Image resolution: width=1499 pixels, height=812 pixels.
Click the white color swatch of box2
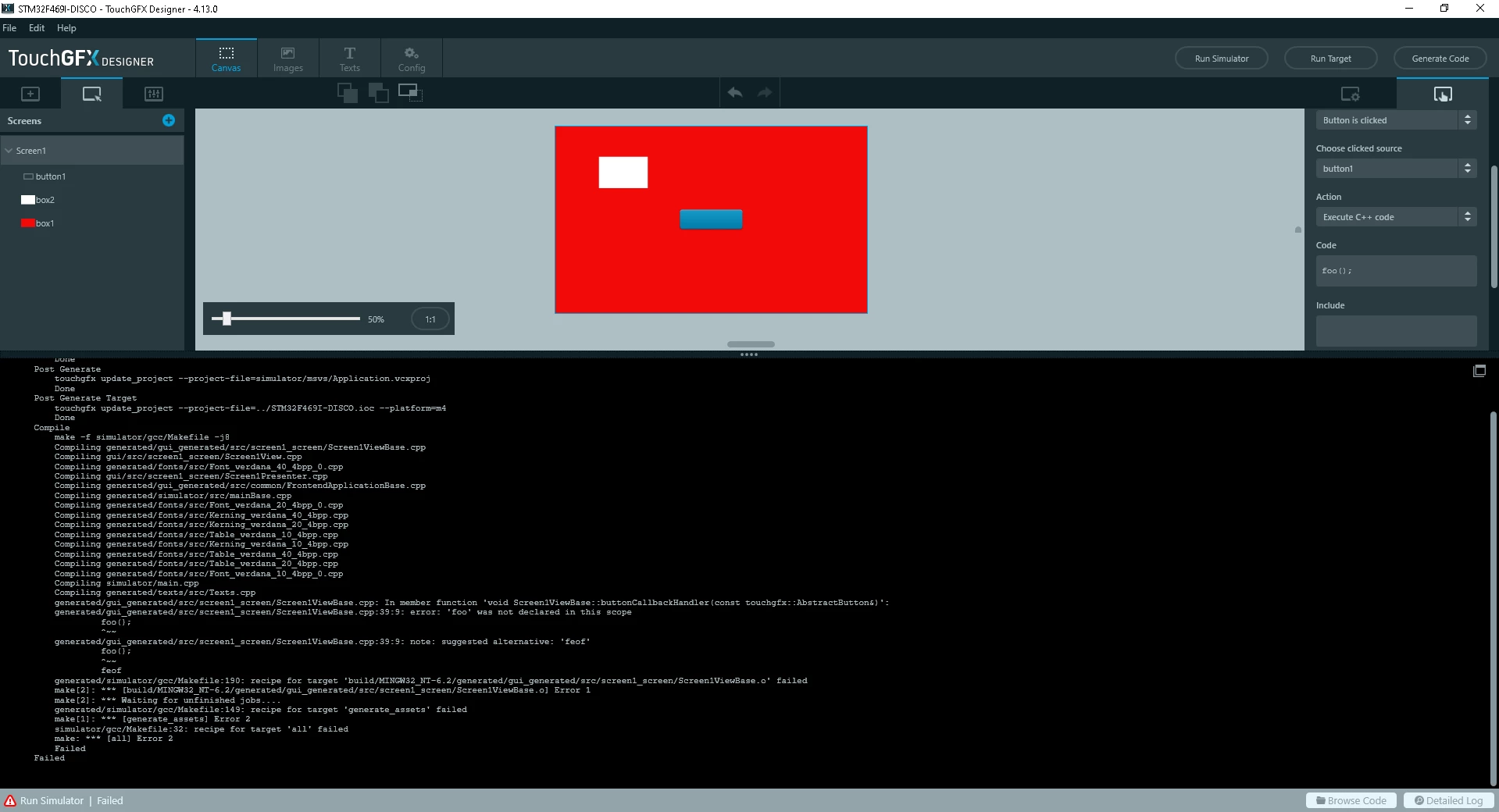click(28, 200)
